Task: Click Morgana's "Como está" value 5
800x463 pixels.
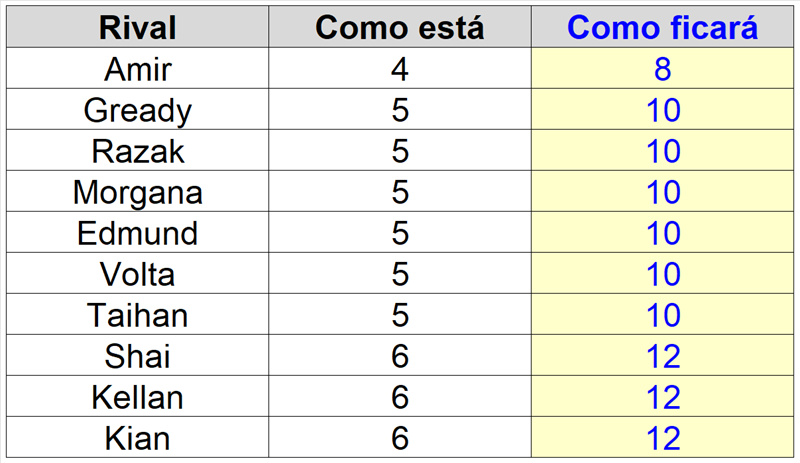Action: (x=400, y=192)
